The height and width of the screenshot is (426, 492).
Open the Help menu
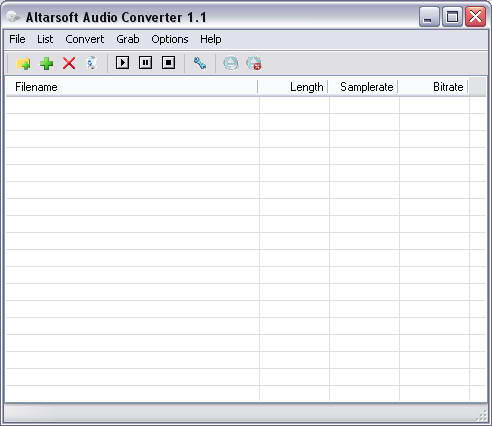[211, 39]
